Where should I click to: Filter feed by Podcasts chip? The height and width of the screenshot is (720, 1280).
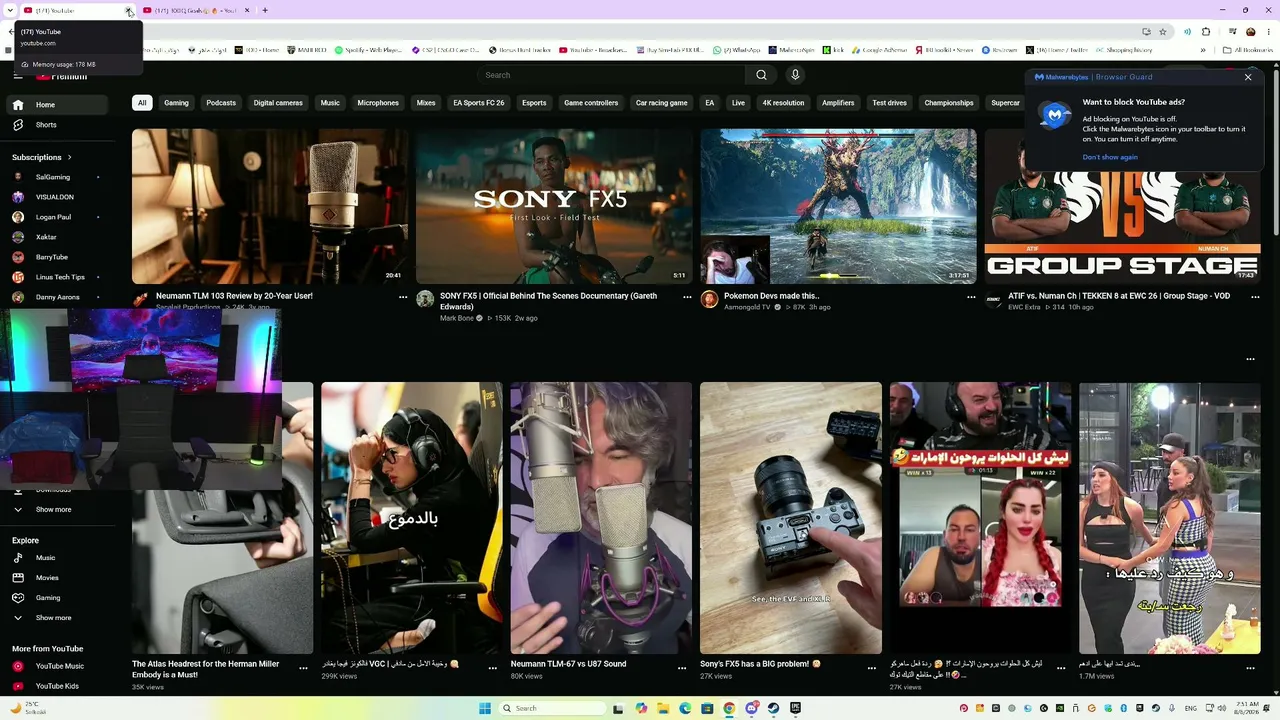[221, 103]
